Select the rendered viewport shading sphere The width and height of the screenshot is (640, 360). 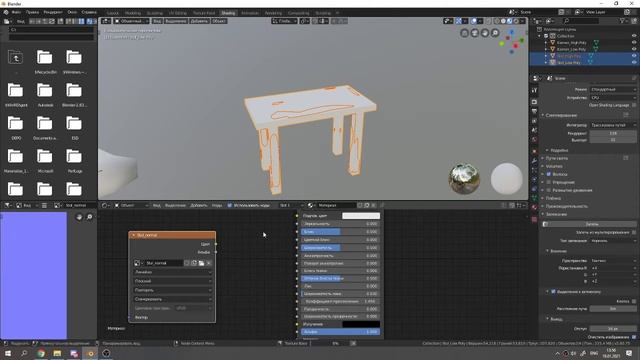(516, 21)
